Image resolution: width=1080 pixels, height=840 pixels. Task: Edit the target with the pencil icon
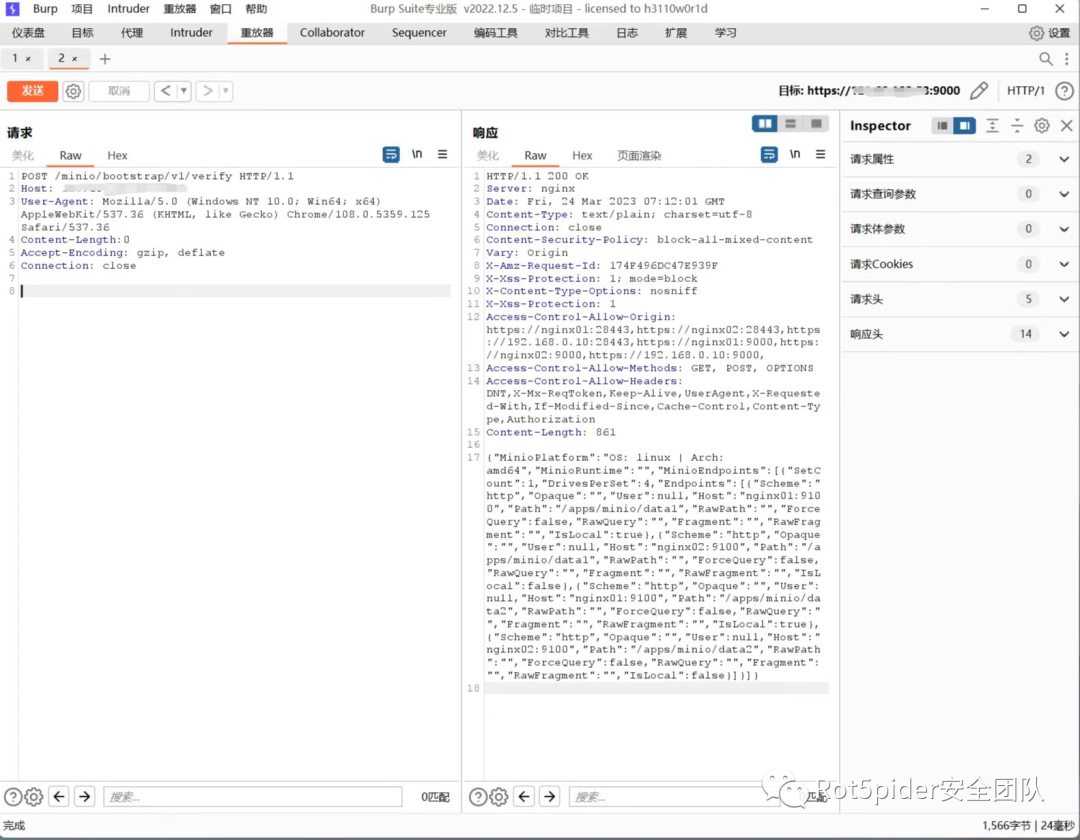[979, 91]
